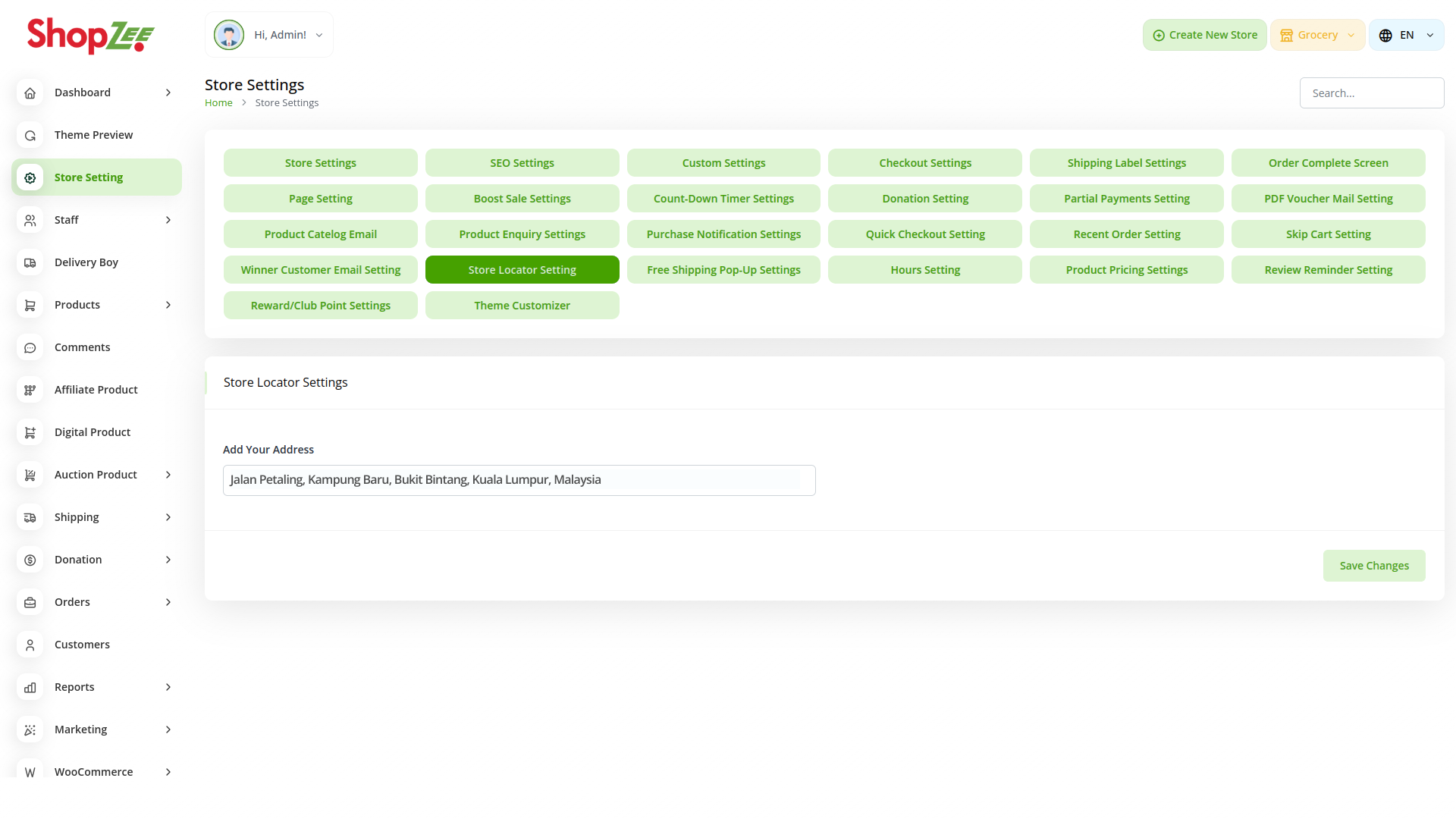This screenshot has height=819, width=1456.
Task: Expand the Reports submenu arrow
Action: (x=168, y=687)
